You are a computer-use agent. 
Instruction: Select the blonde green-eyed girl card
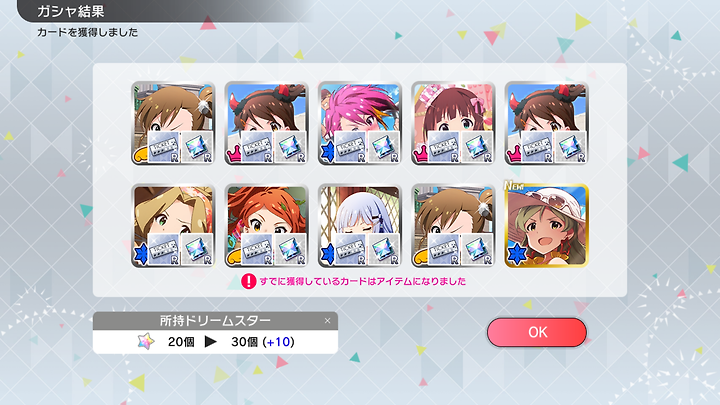pyautogui.click(x=173, y=225)
